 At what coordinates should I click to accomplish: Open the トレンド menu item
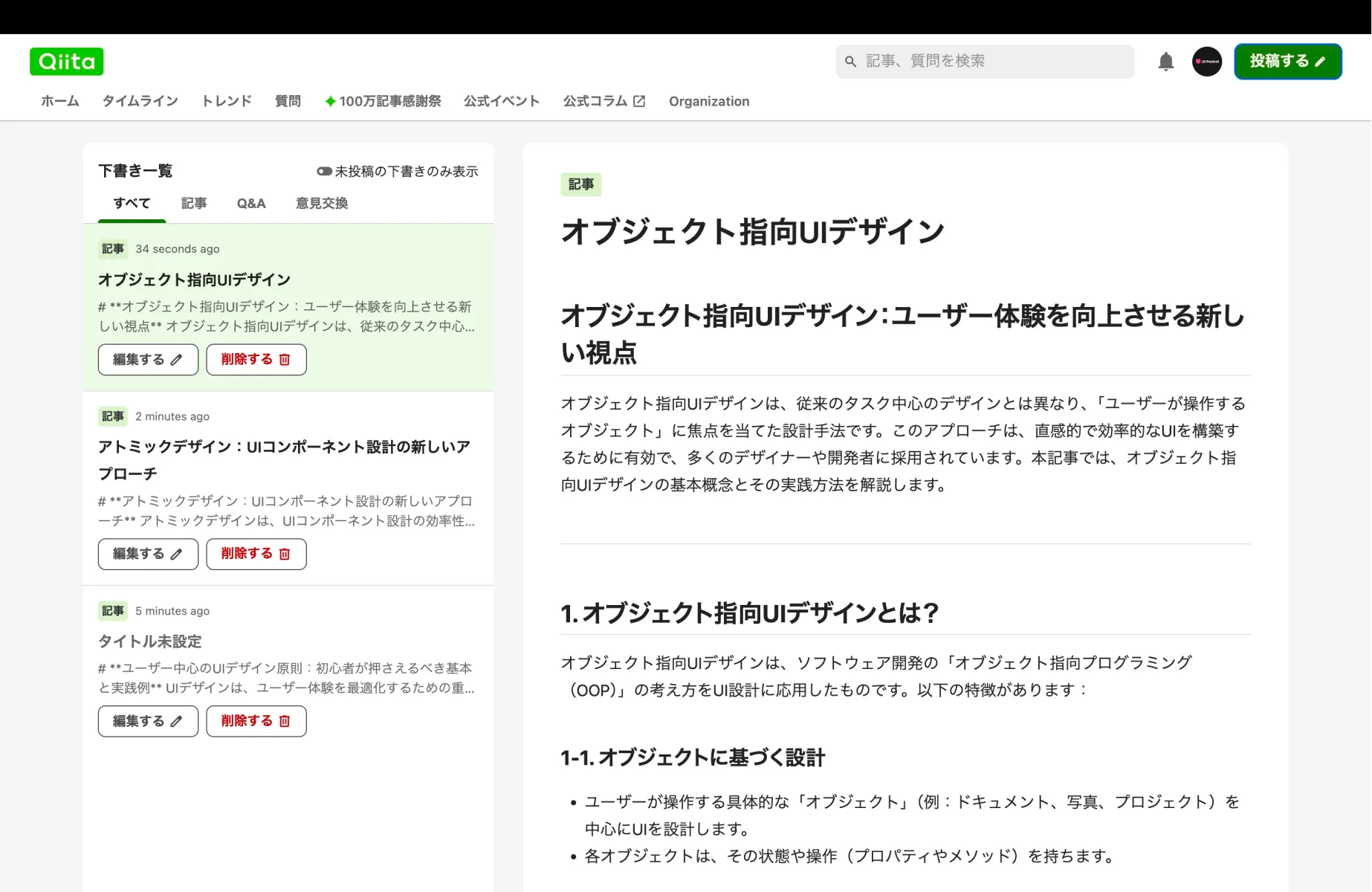(226, 100)
